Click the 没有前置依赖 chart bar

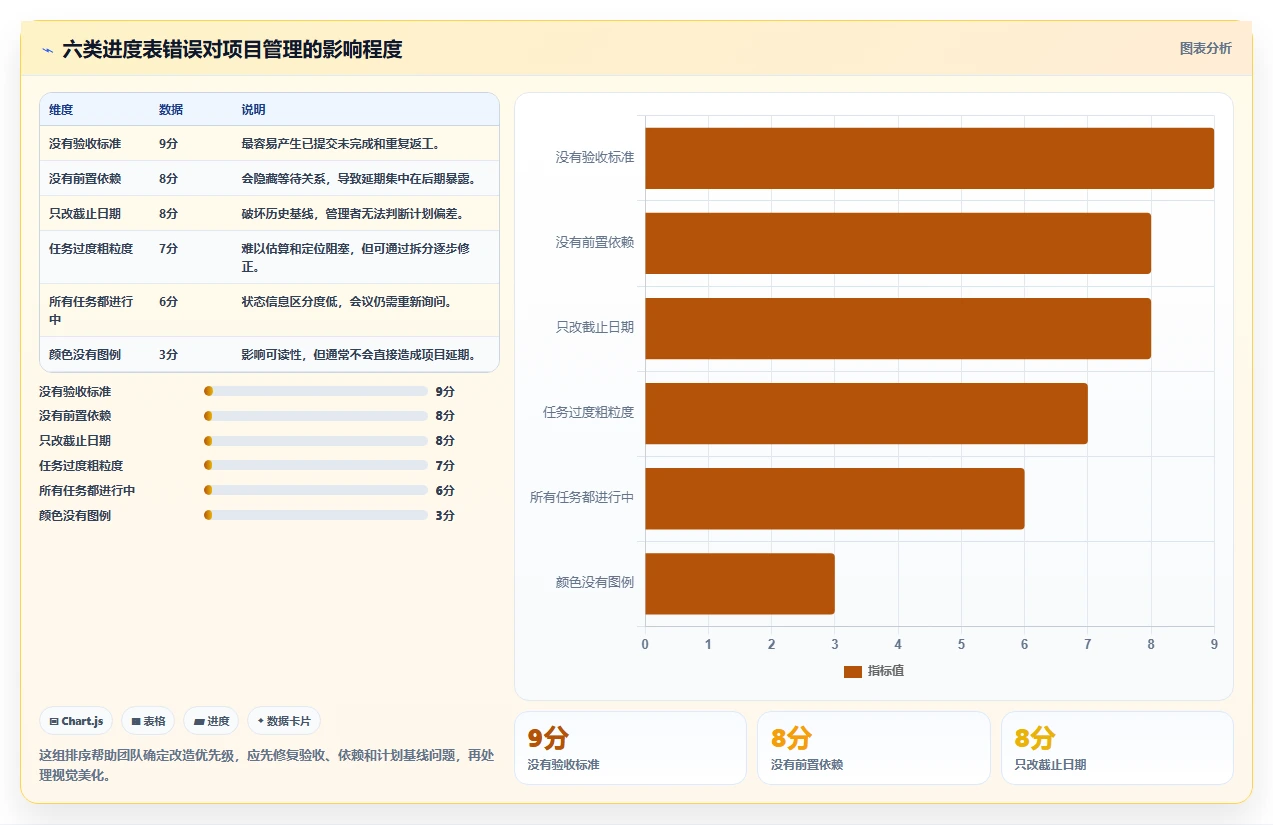pos(898,243)
